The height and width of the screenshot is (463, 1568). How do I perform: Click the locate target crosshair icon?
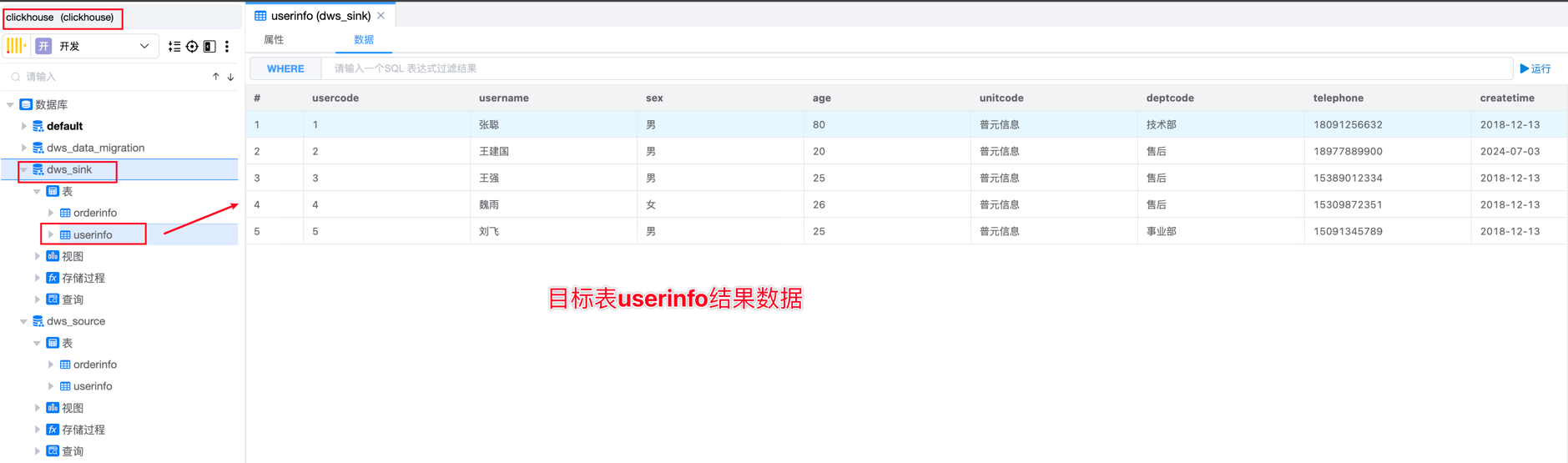(x=192, y=47)
